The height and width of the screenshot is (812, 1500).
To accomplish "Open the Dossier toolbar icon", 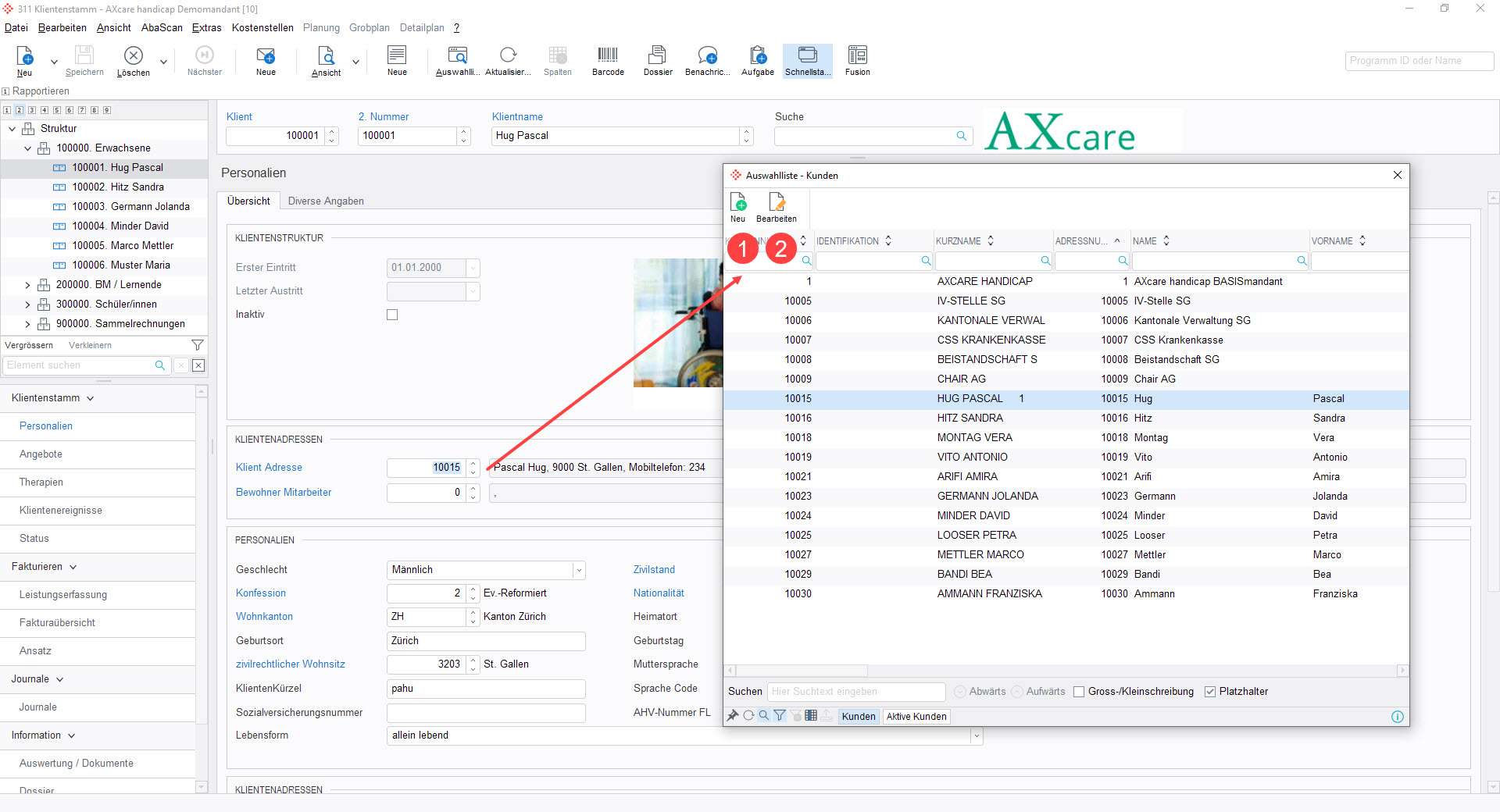I will [x=658, y=60].
